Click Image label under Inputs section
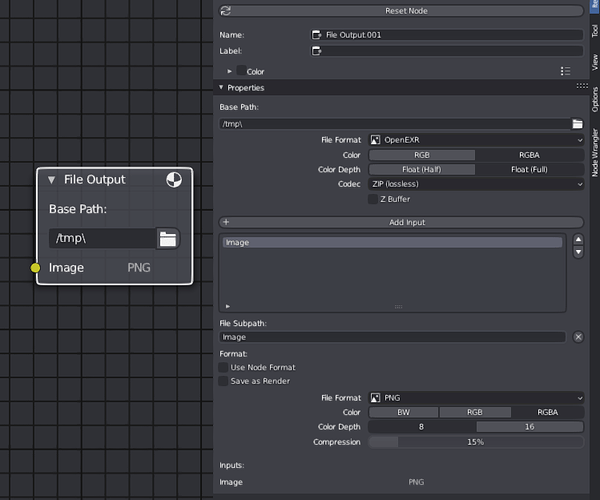Image resolution: width=600 pixels, height=500 pixels. 231,482
